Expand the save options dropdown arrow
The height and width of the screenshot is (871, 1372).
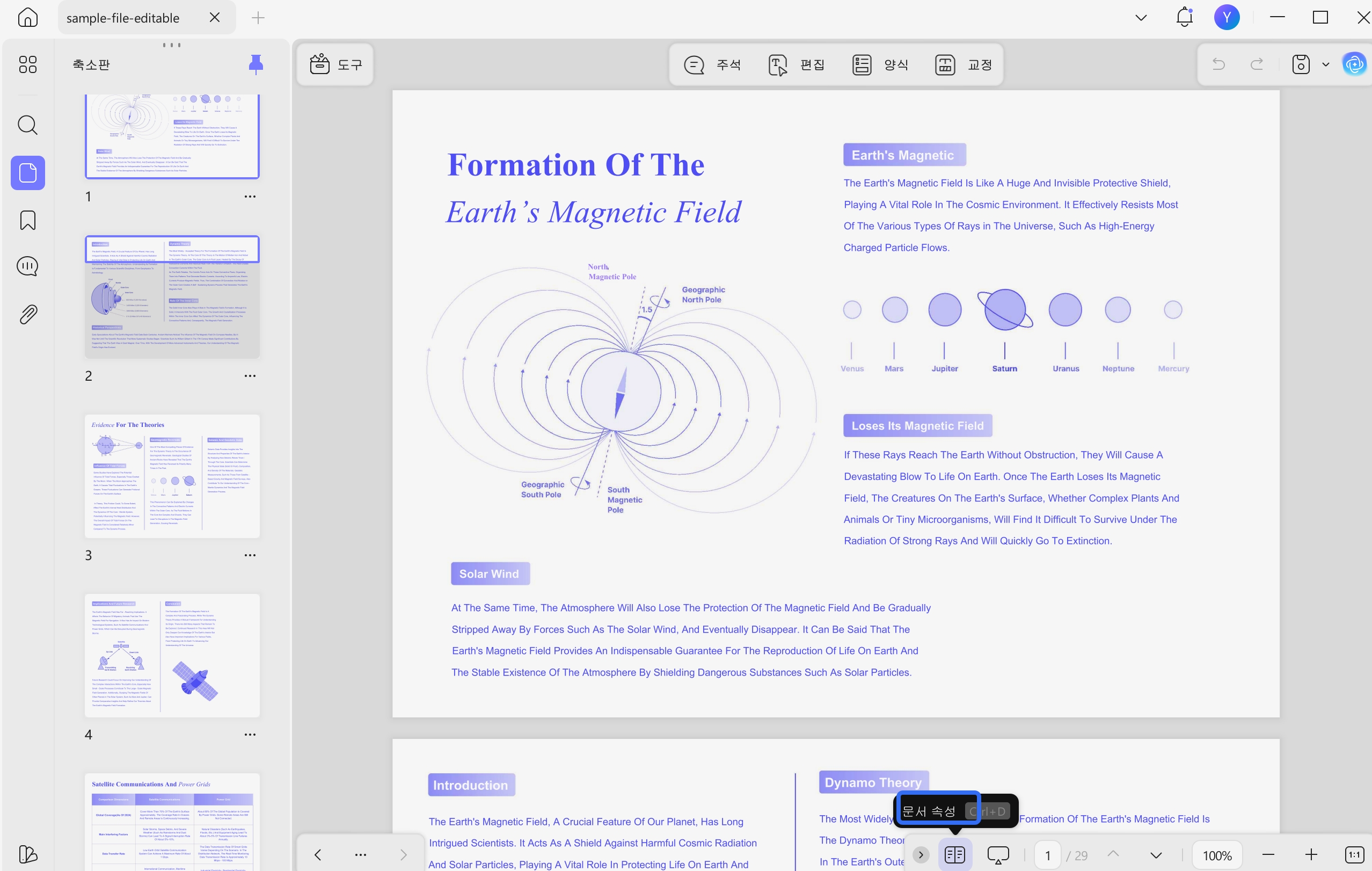pos(1325,64)
